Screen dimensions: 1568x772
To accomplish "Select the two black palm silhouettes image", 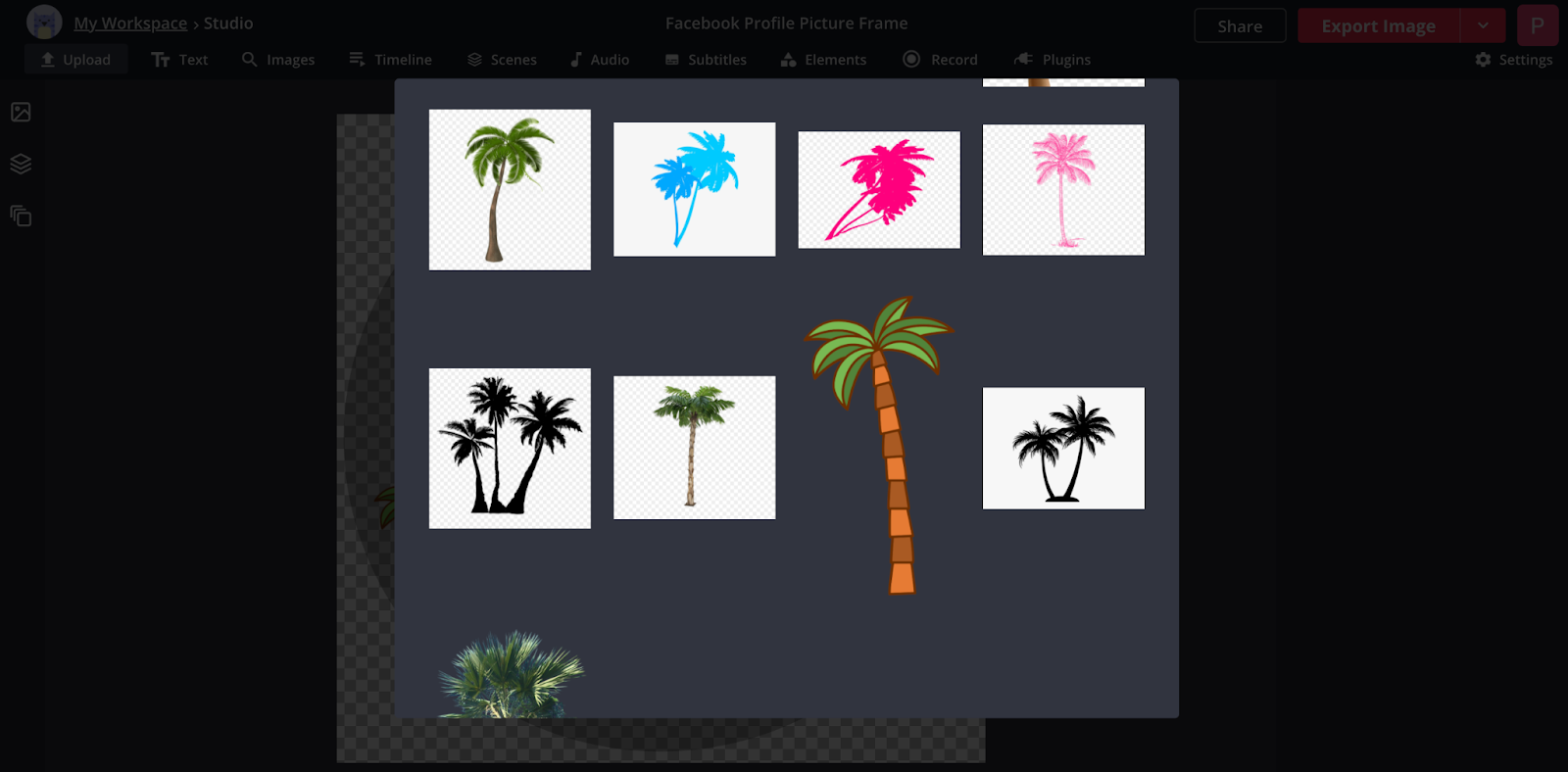I will coord(1063,448).
